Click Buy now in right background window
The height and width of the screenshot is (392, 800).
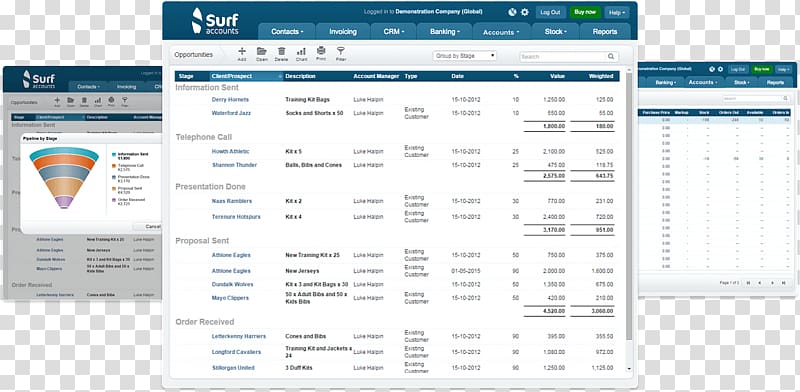pyautogui.click(x=762, y=69)
